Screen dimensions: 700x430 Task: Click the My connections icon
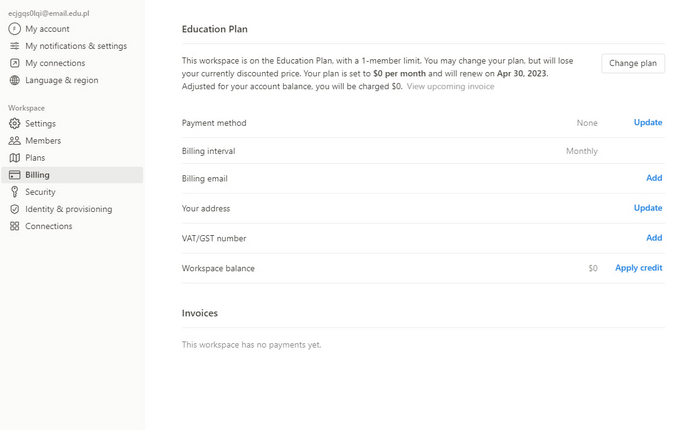(14, 63)
